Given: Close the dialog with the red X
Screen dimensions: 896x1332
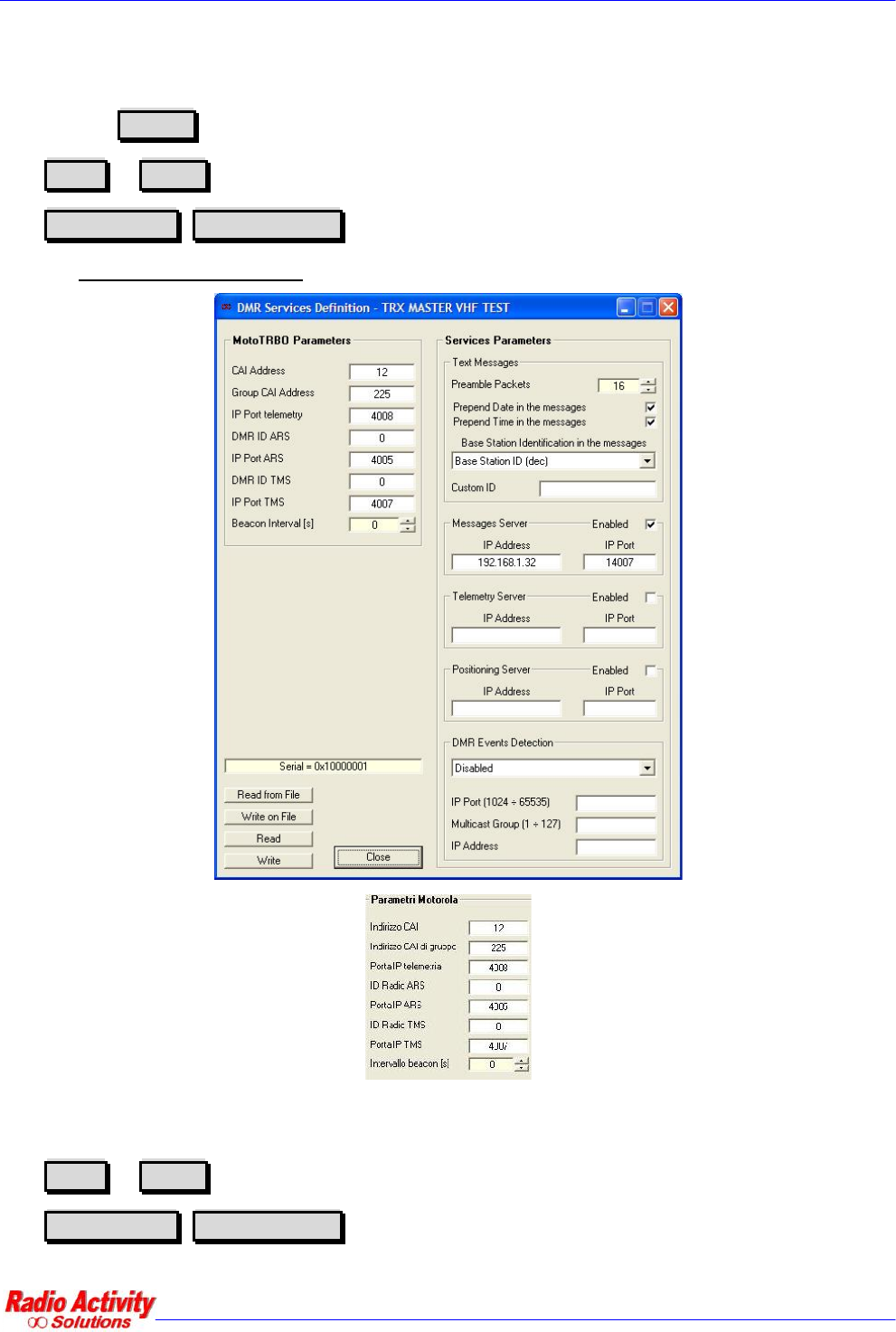Looking at the screenshot, I should point(668,307).
